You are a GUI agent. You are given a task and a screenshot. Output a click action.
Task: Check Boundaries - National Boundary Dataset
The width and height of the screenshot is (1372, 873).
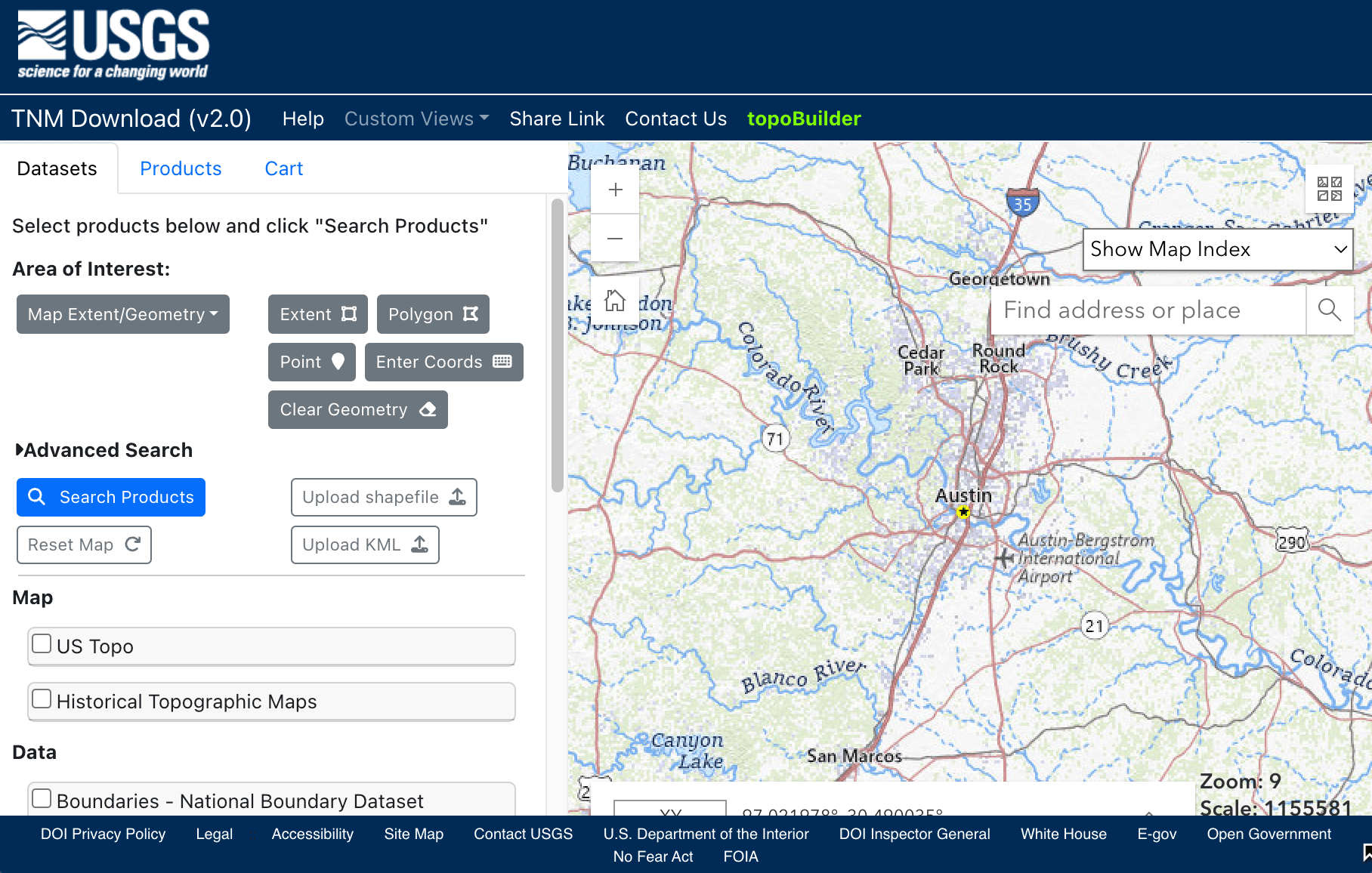(42, 797)
